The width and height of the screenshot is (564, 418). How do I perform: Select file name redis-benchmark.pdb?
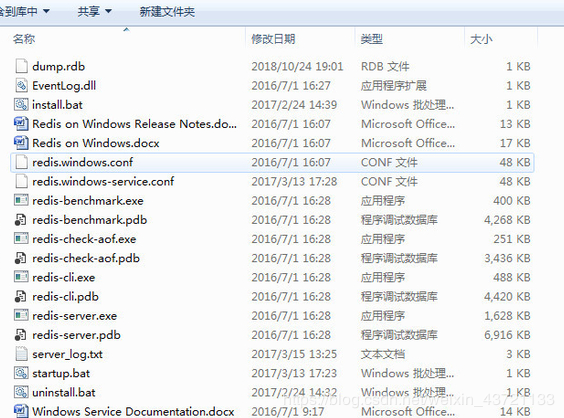(x=90, y=220)
